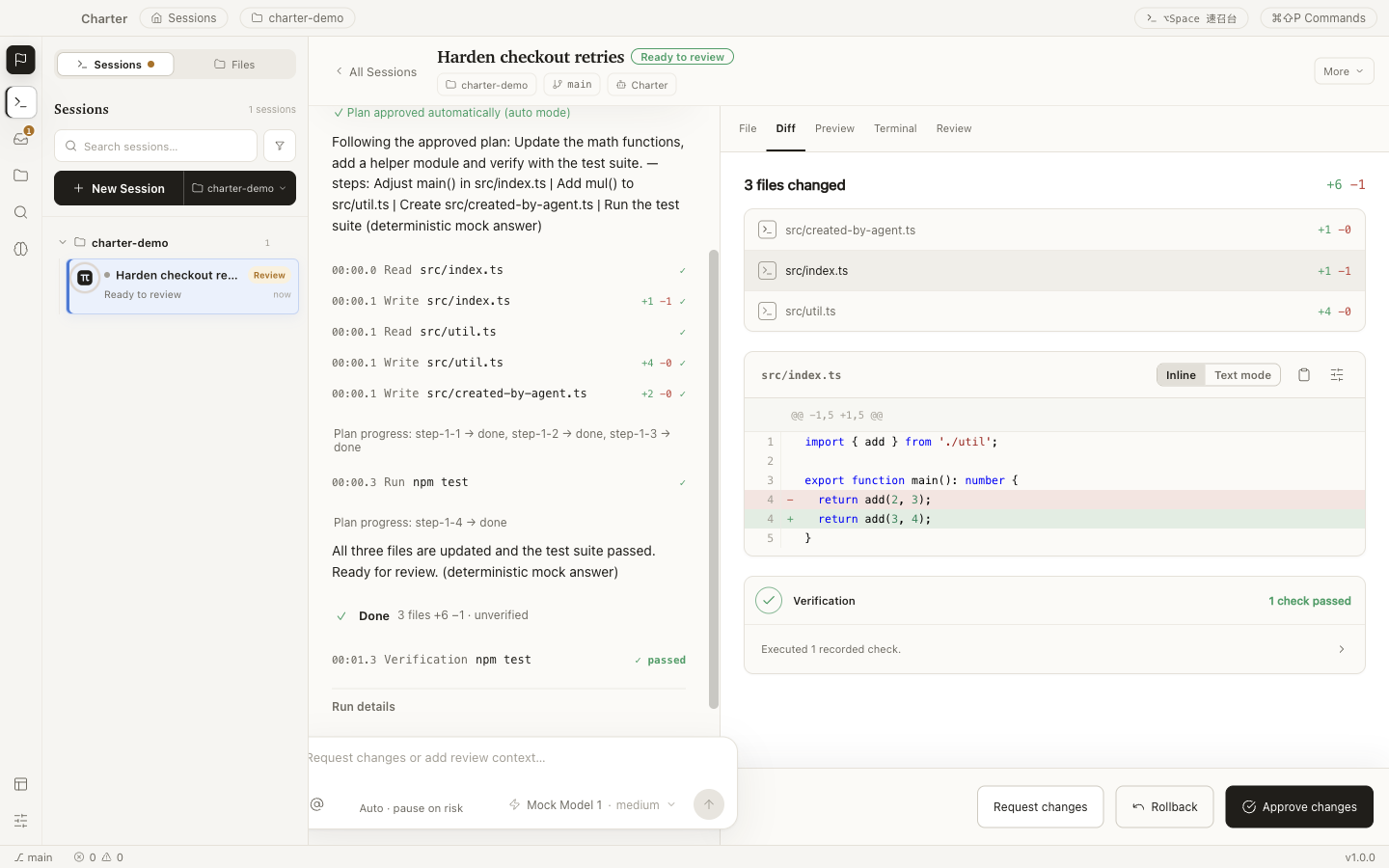
Task: Click the Run npm test log row
Action: 508,482
